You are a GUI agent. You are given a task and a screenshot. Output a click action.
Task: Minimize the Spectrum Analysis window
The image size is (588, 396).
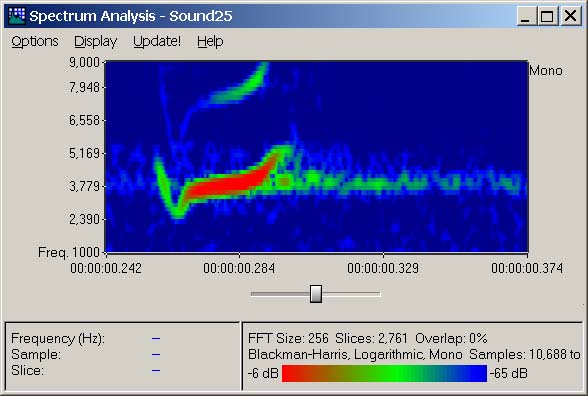526,16
